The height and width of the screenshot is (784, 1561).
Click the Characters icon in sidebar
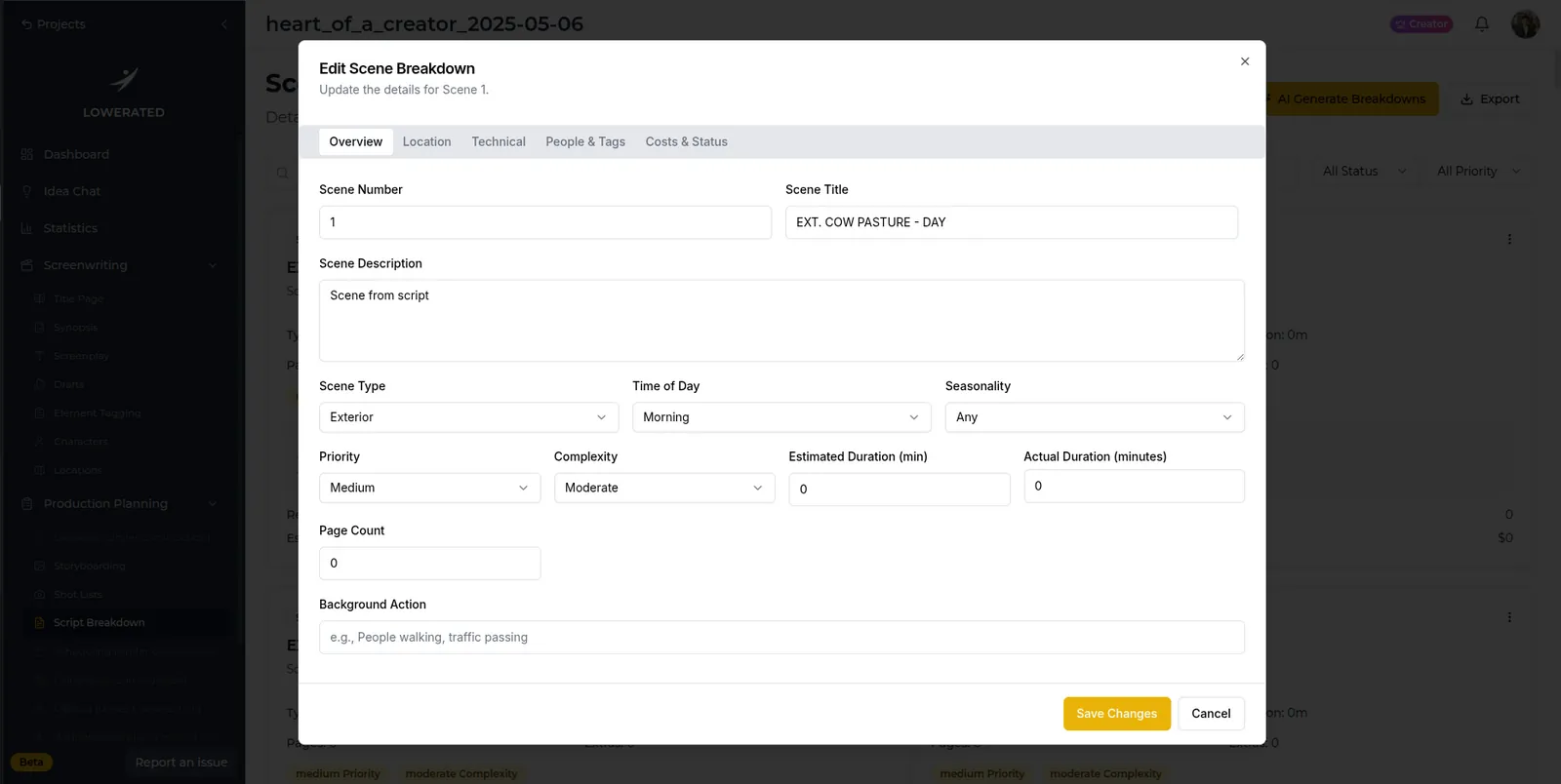point(40,442)
